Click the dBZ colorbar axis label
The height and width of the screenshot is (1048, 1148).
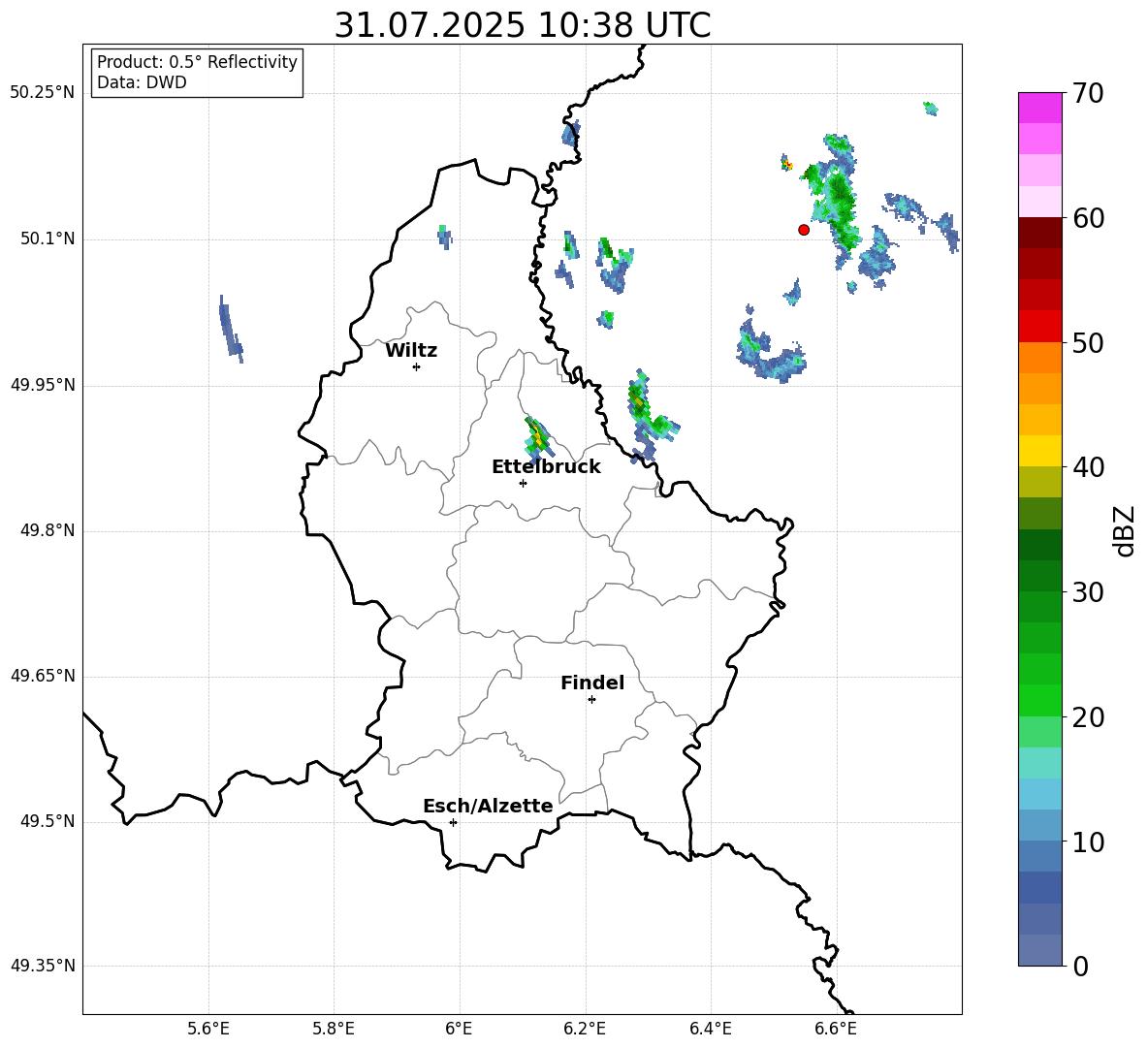[x=1124, y=530]
